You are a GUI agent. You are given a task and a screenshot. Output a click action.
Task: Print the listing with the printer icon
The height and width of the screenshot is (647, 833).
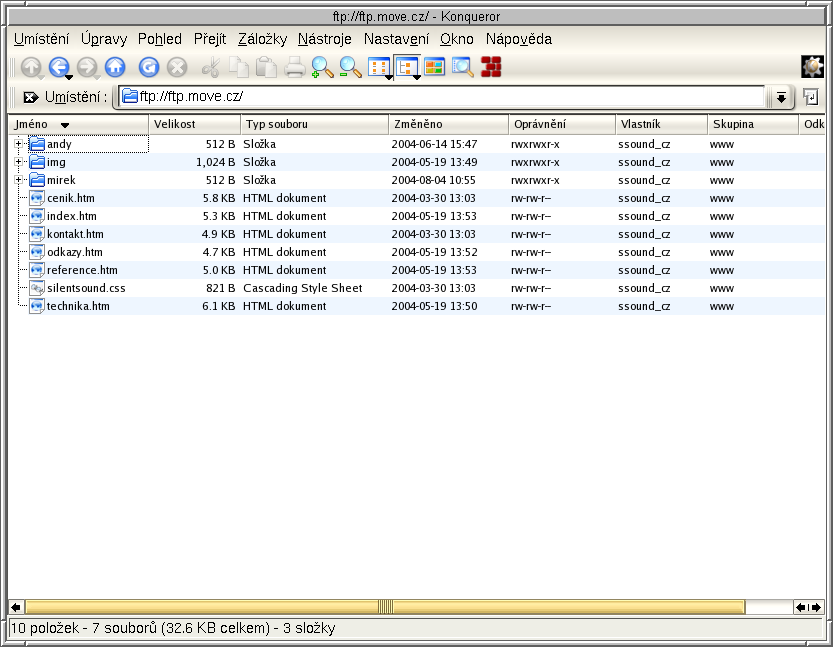click(x=295, y=67)
